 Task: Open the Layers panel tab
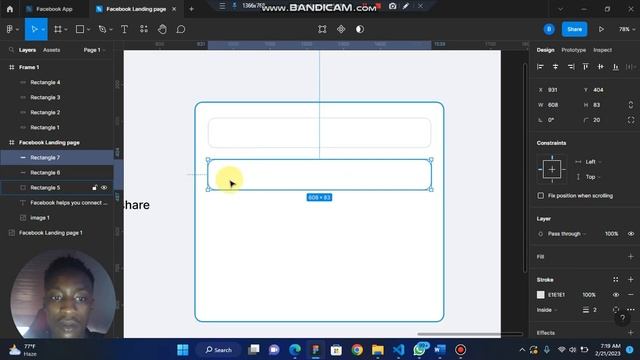[x=27, y=50]
